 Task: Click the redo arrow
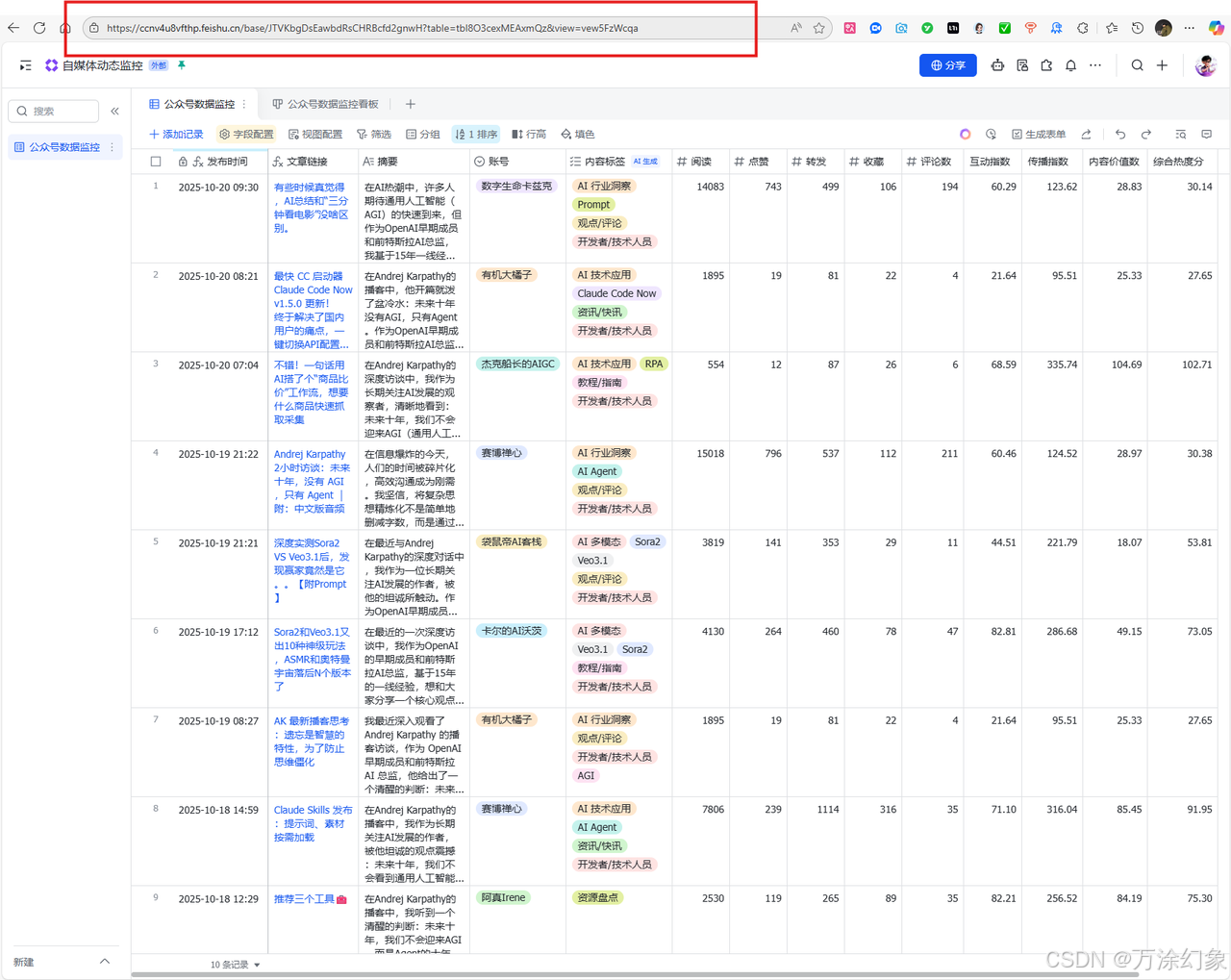click(1146, 135)
